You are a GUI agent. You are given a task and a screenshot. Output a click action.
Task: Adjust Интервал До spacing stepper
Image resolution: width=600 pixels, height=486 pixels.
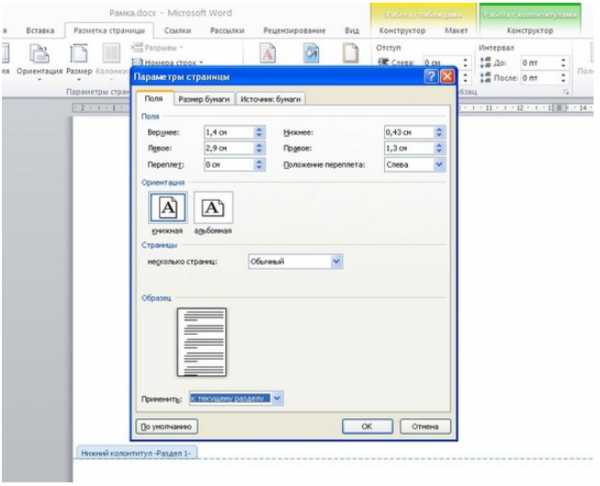pyautogui.click(x=563, y=62)
